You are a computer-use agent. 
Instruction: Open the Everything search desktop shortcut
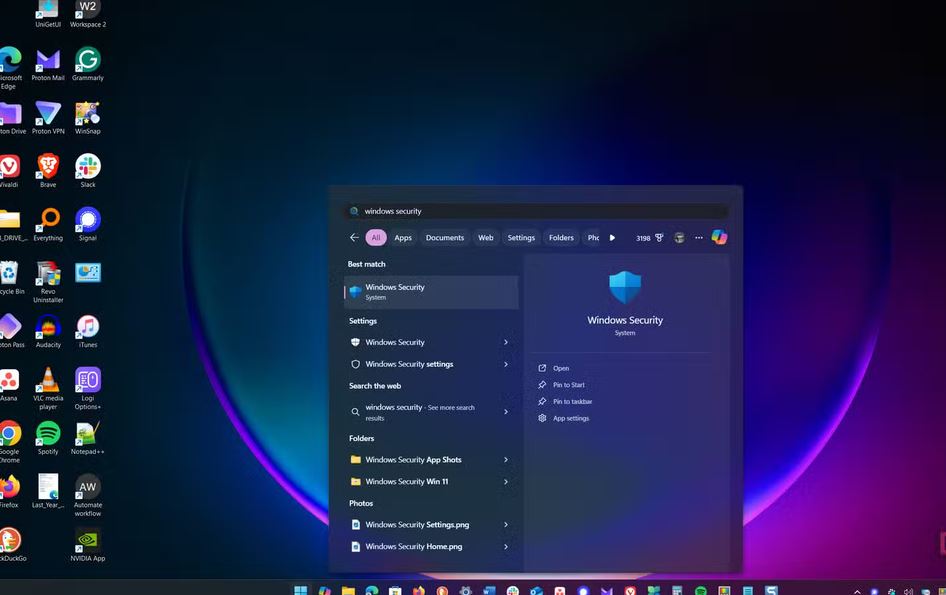[48, 224]
